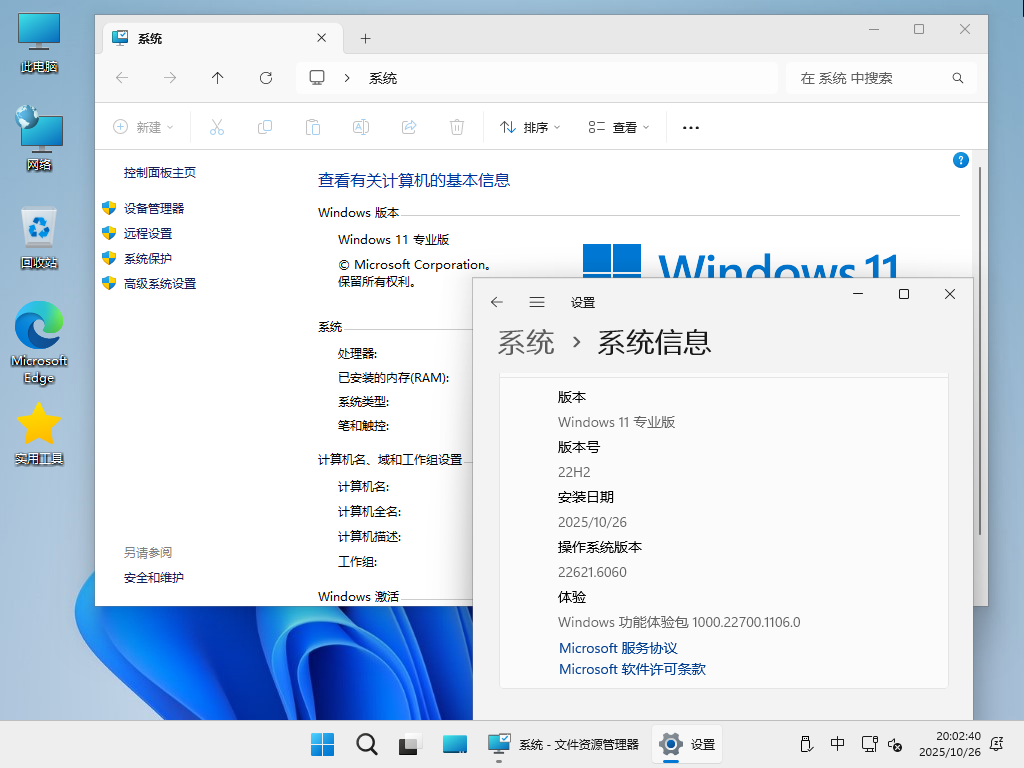This screenshot has width=1024, height=768.
Task: Select the Rename icon in the toolbar
Action: [x=360, y=127]
